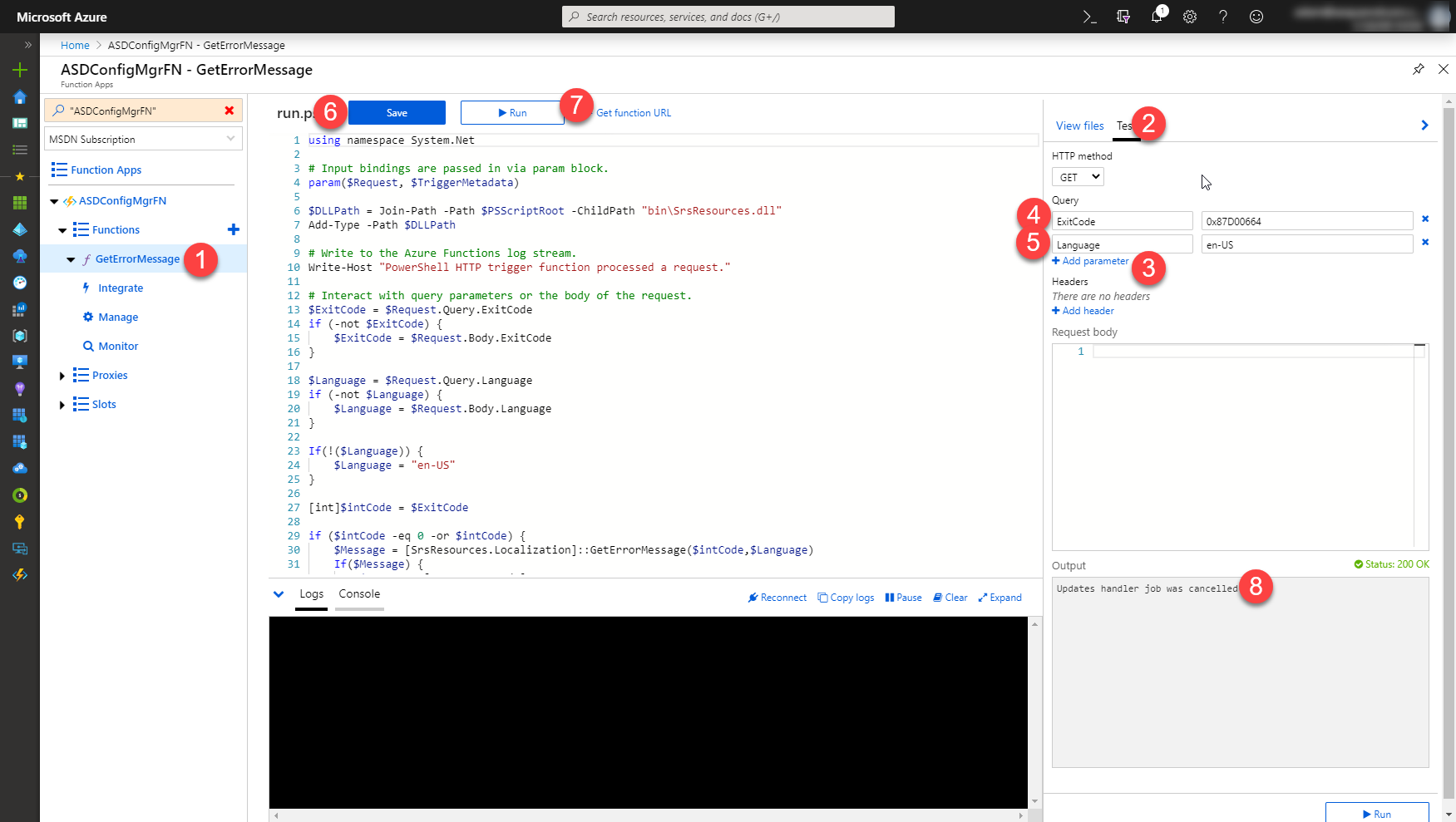
Task: Open Manage under GetErrorMessage
Action: pyautogui.click(x=118, y=317)
